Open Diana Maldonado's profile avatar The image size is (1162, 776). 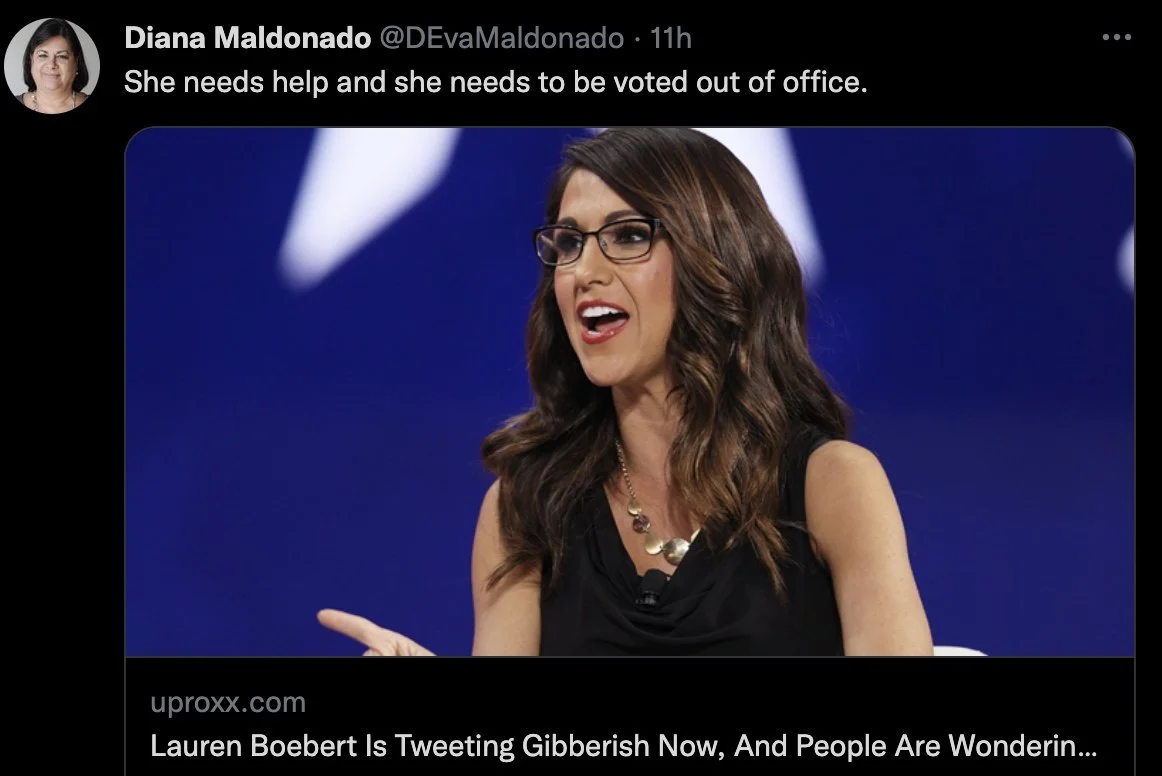(x=51, y=65)
